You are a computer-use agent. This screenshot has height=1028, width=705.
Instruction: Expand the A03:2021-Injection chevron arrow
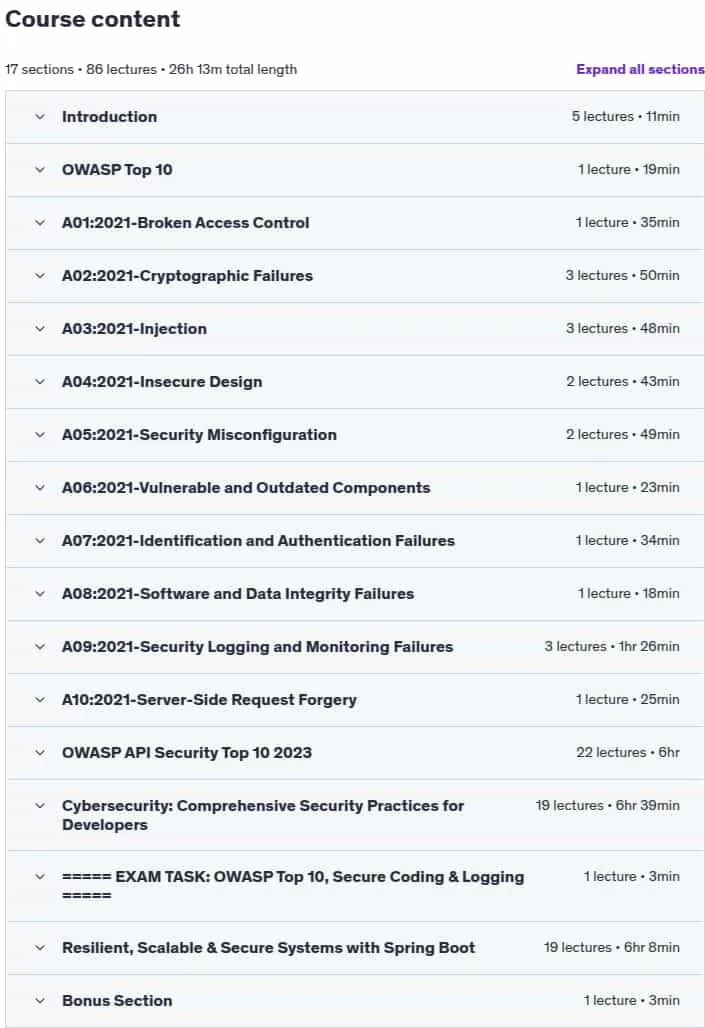point(40,328)
